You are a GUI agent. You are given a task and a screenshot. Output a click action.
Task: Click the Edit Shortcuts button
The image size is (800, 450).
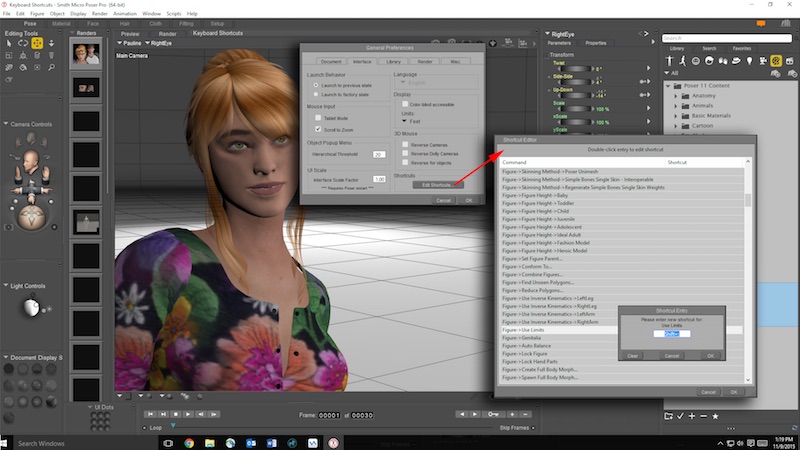pos(437,185)
